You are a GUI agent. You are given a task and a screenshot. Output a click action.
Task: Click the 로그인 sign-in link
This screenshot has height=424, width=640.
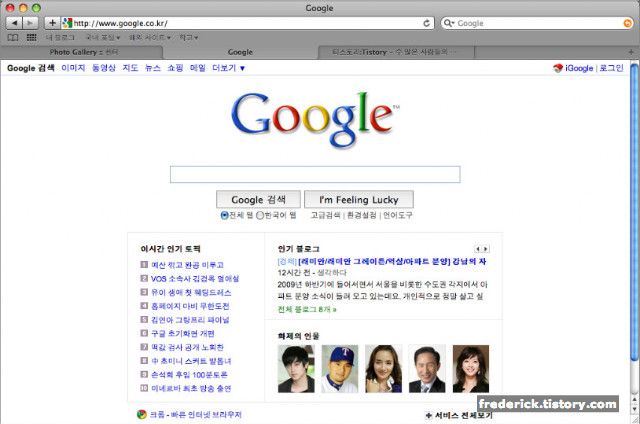click(x=611, y=68)
